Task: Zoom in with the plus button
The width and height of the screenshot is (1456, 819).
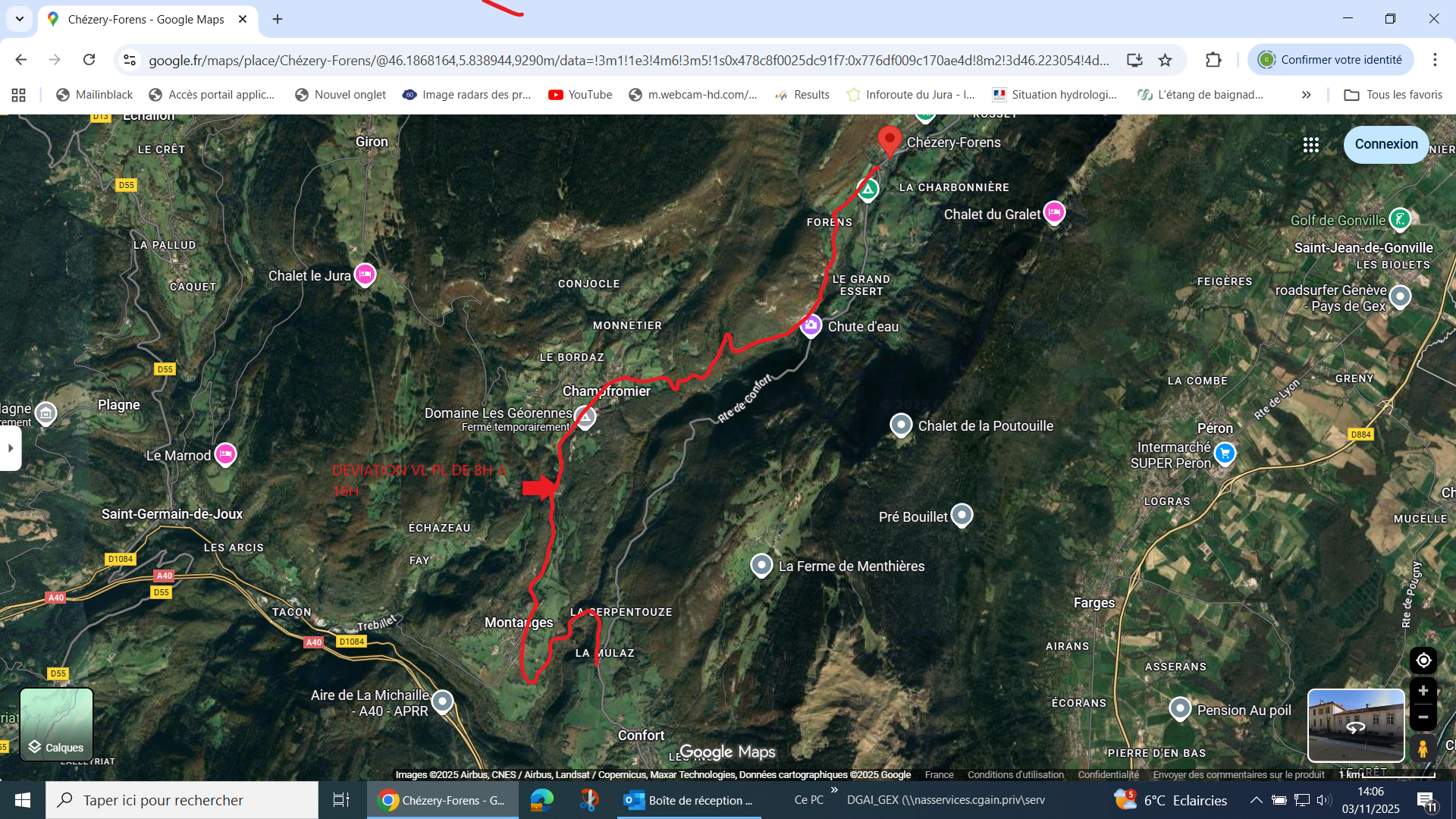Action: pos(1423,691)
